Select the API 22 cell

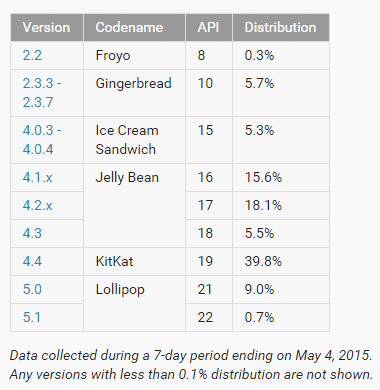209,317
